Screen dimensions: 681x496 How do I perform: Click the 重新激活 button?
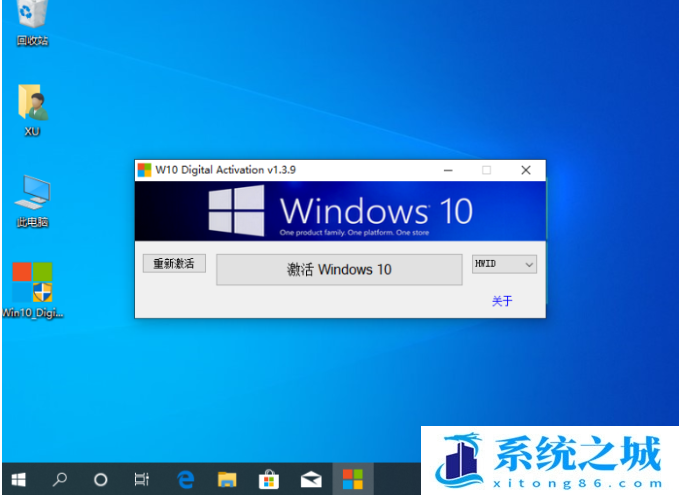tap(174, 263)
